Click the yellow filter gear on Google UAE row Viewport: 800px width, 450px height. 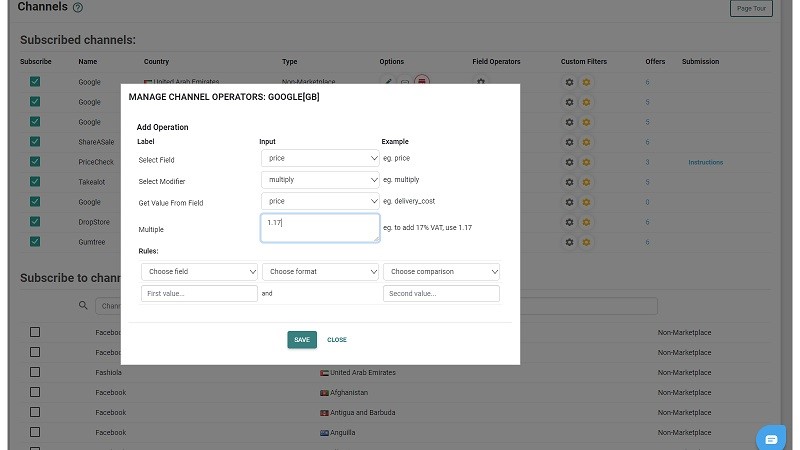[x=586, y=82]
